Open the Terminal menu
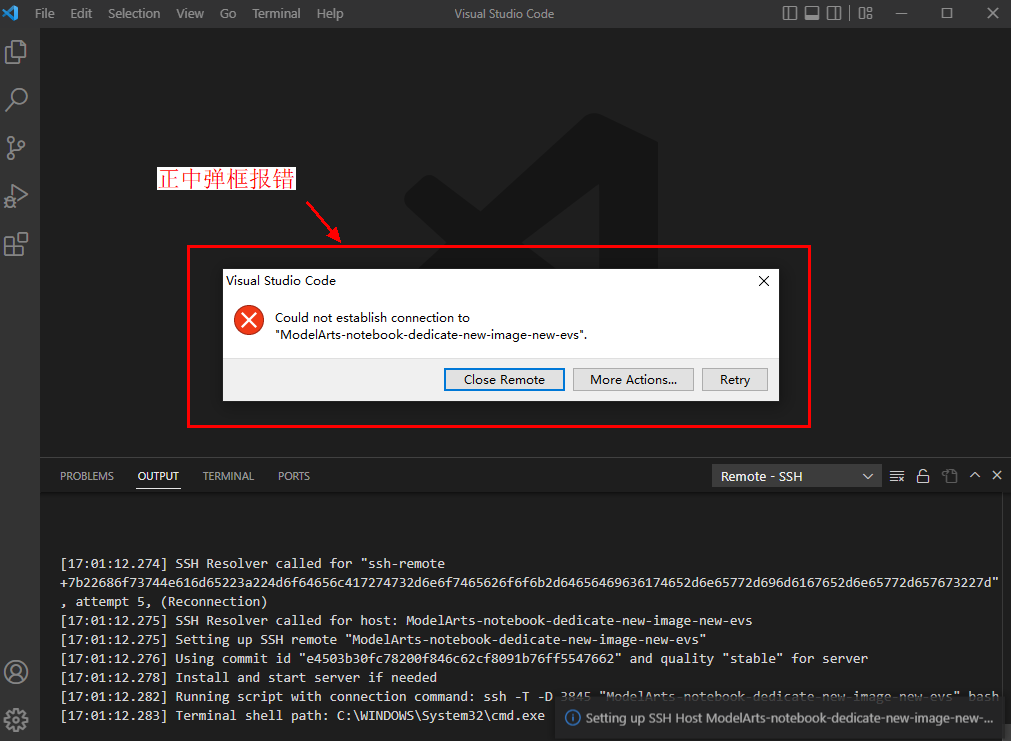This screenshot has width=1011, height=741. [x=276, y=14]
